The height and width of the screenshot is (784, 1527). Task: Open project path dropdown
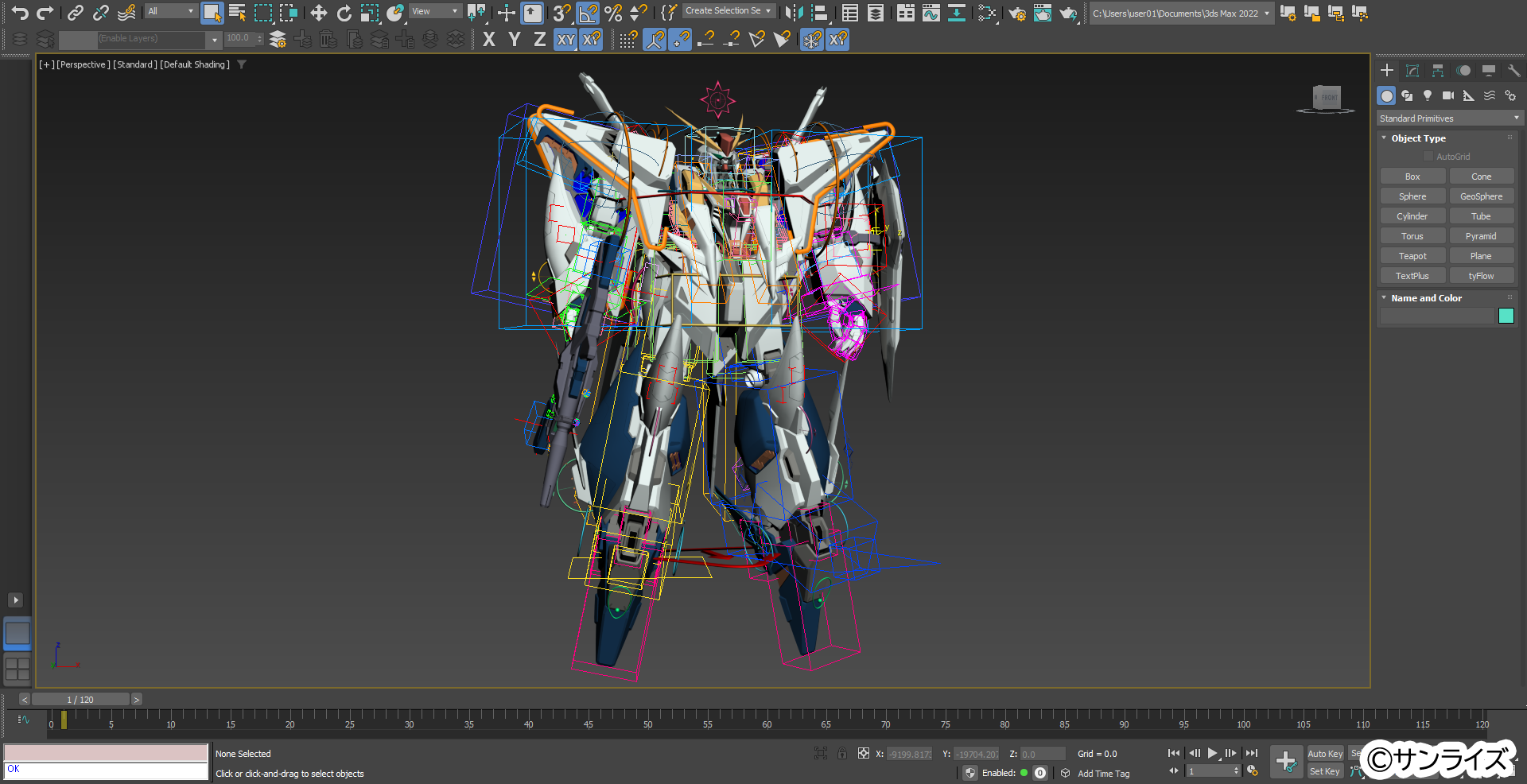[x=1181, y=14]
